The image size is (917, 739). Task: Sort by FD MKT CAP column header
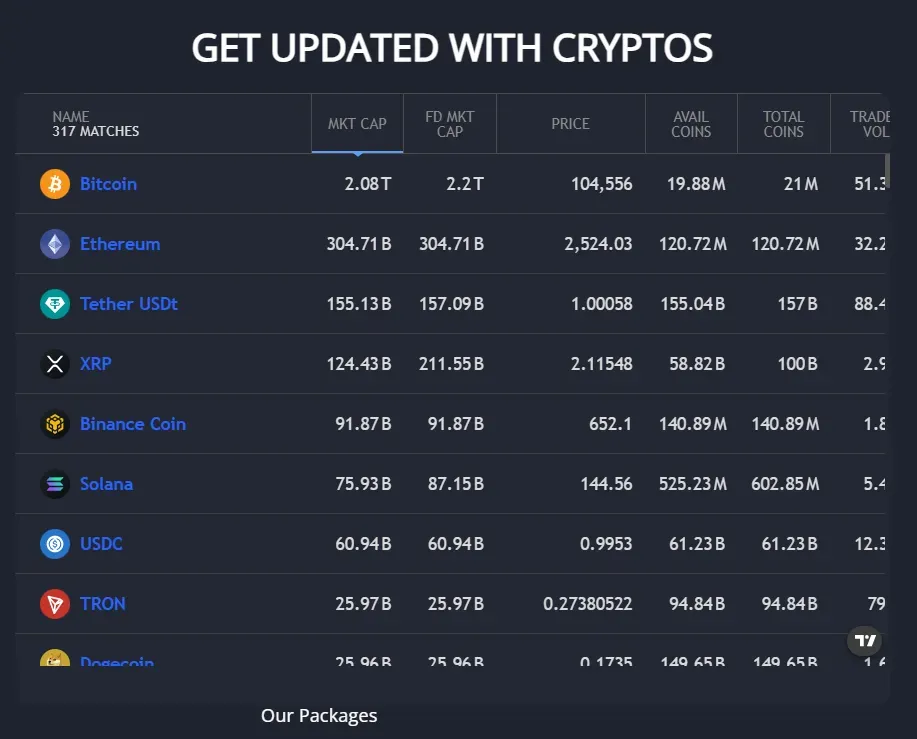tap(450, 124)
